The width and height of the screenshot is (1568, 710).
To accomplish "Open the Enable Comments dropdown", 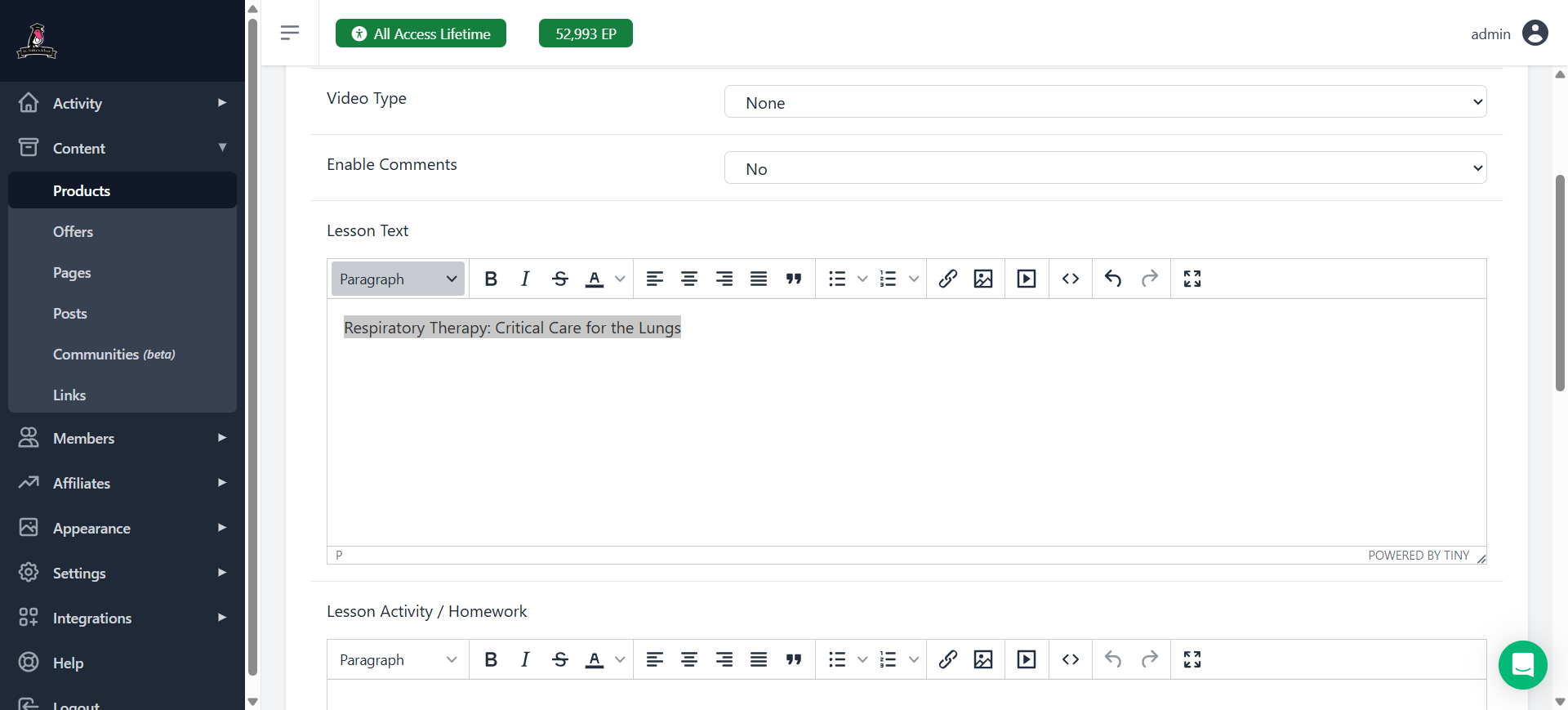I will [x=1105, y=168].
